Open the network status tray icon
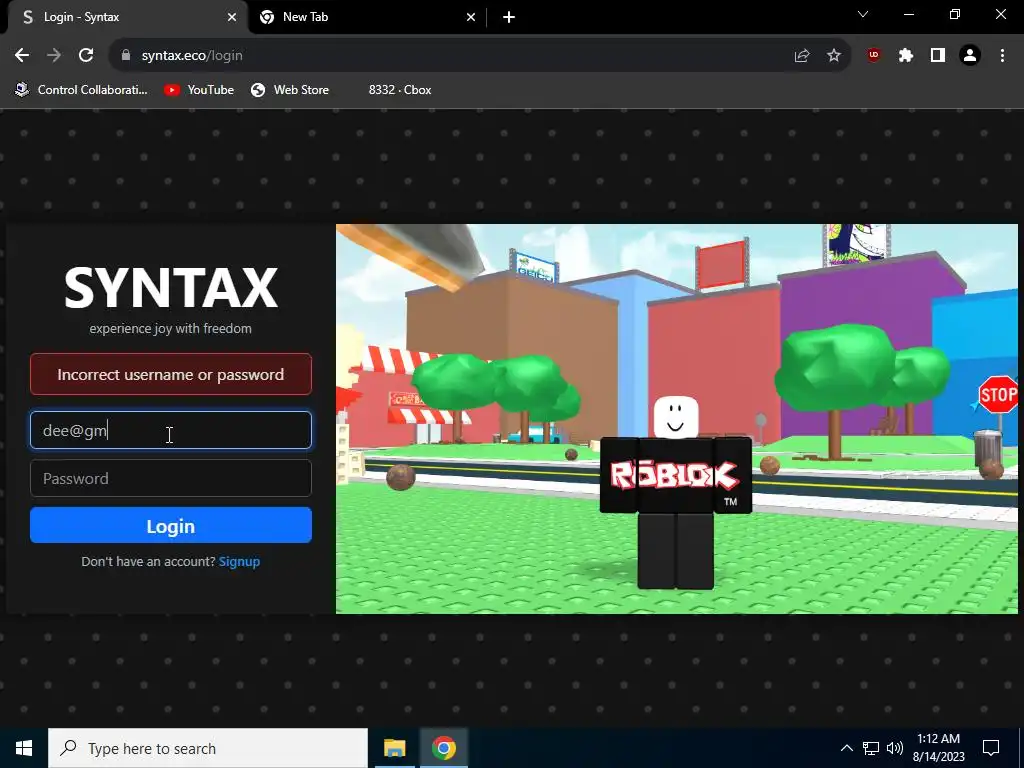This screenshot has height=768, width=1024. click(871, 748)
